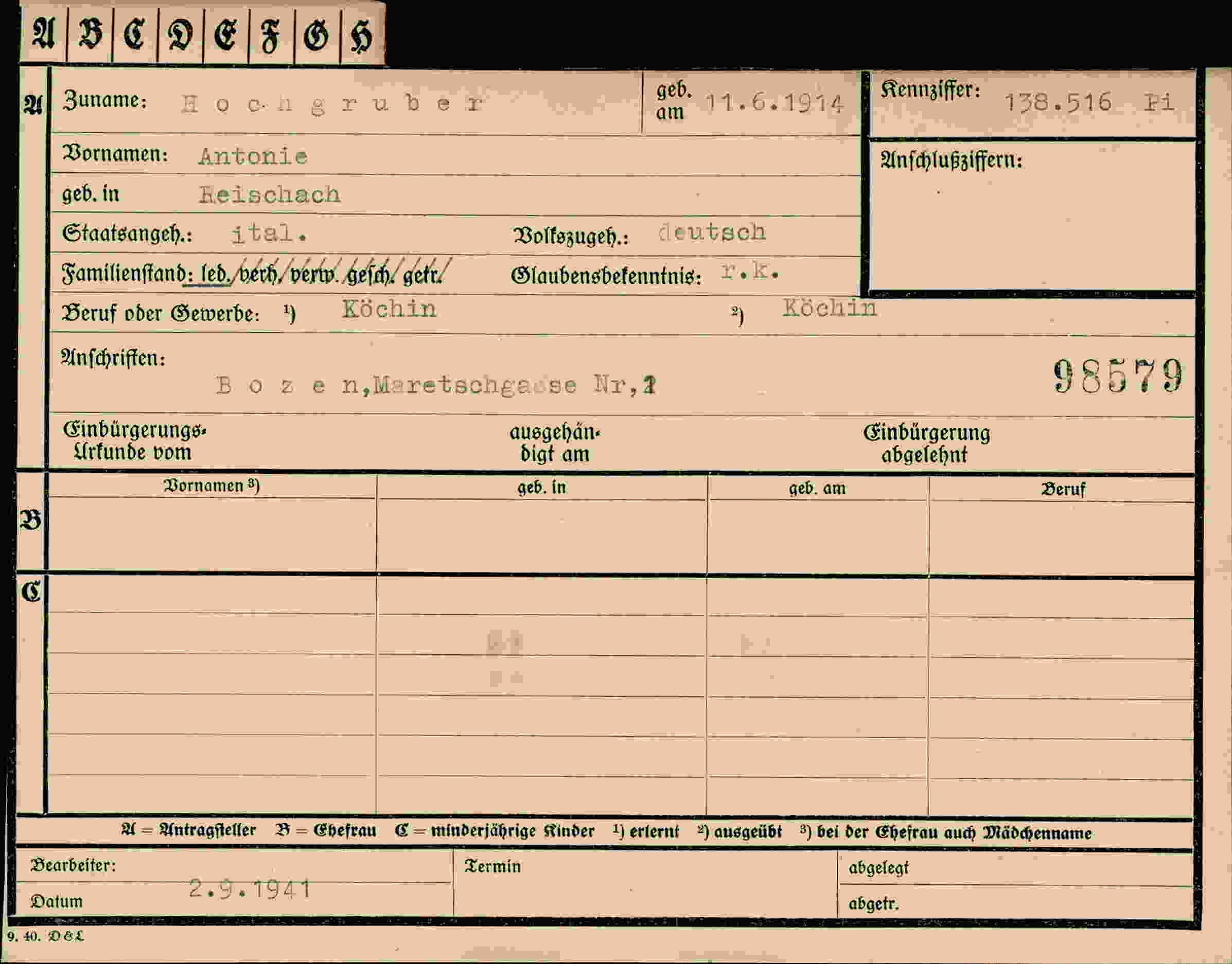Click the struck-out 'verw.' marital option

point(314,275)
